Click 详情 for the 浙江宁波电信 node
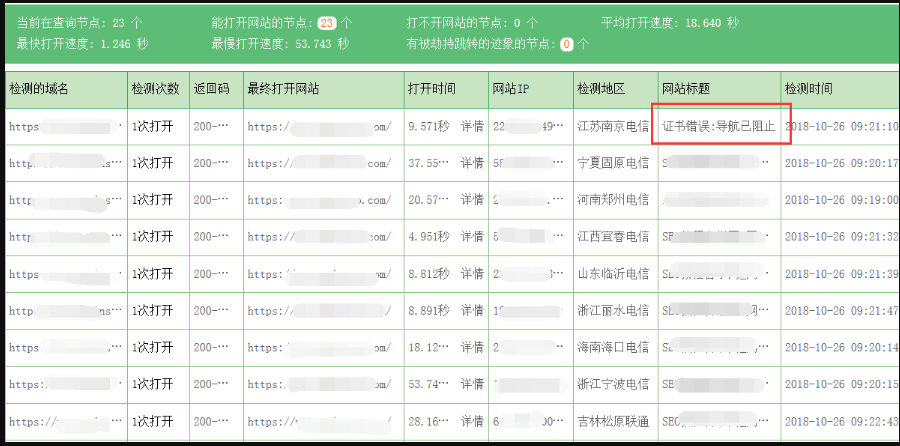This screenshot has height=446, width=900. click(471, 384)
